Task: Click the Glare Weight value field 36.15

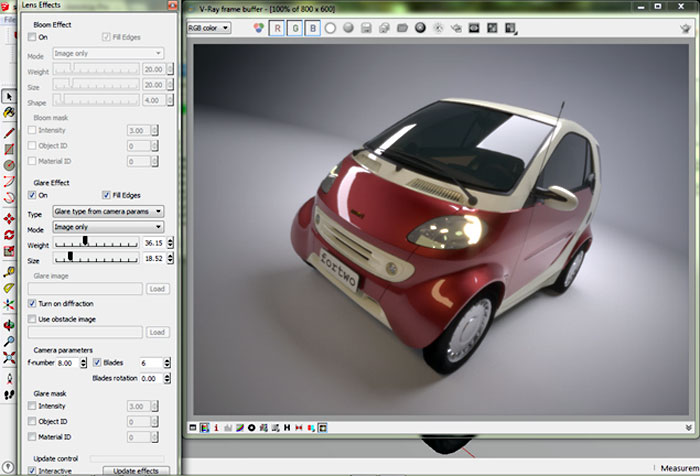Action: pos(154,243)
